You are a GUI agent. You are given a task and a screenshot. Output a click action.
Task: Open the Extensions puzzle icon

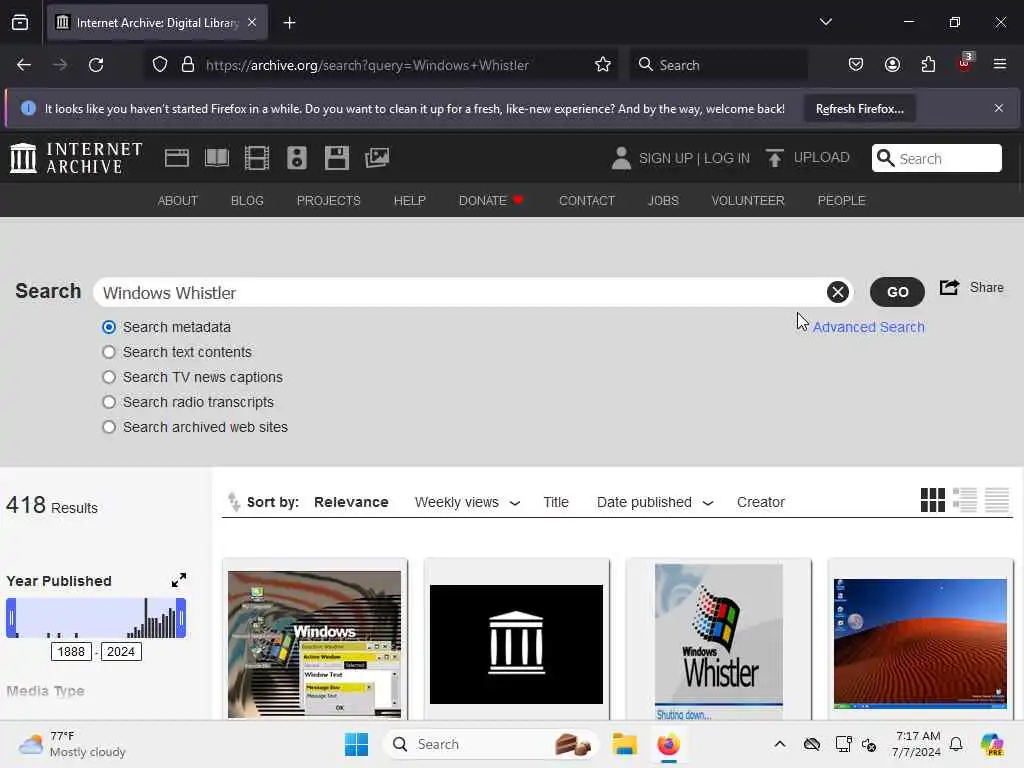click(x=928, y=65)
